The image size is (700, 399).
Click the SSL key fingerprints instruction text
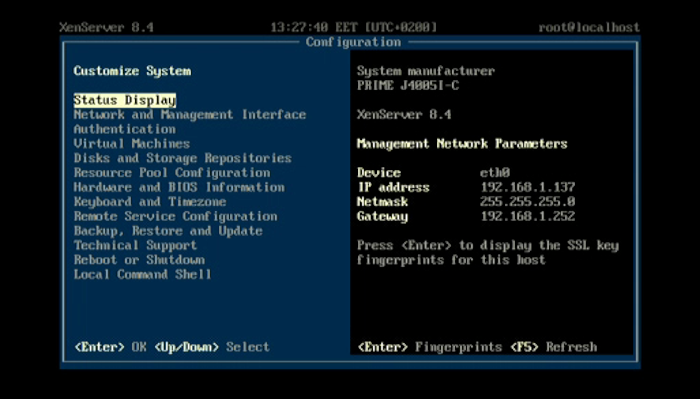pos(488,253)
